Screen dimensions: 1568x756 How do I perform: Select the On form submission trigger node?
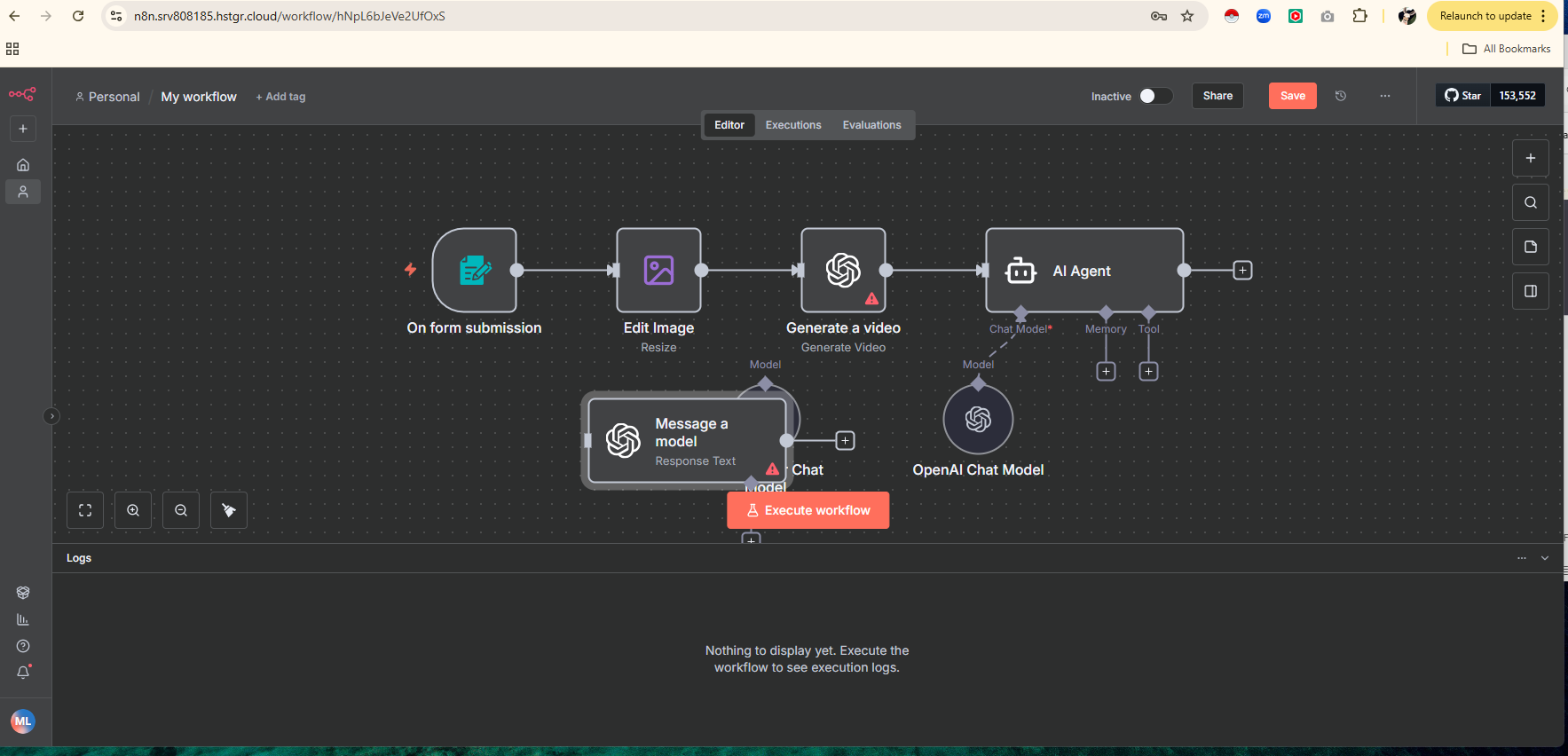pos(475,270)
